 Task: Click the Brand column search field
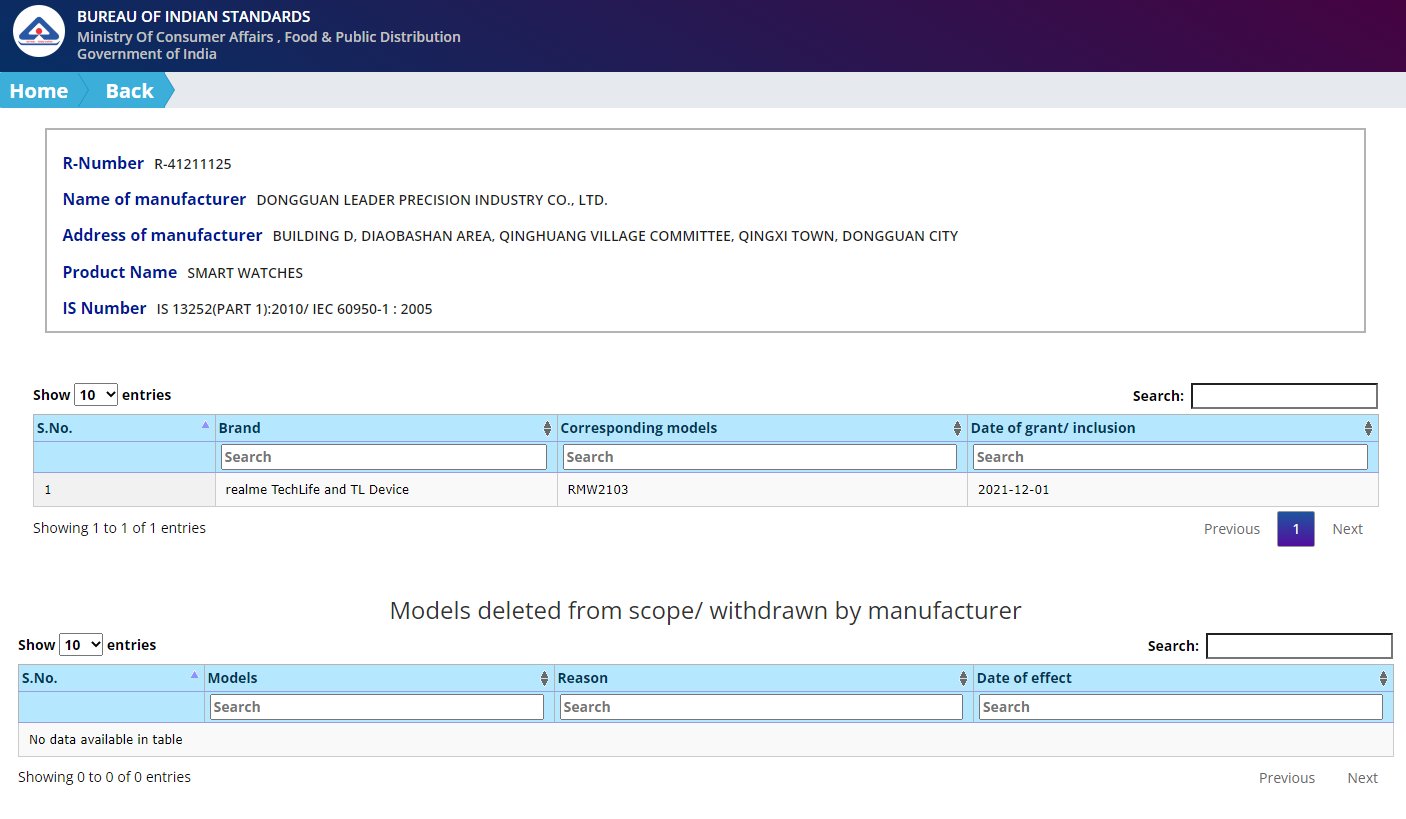(384, 457)
